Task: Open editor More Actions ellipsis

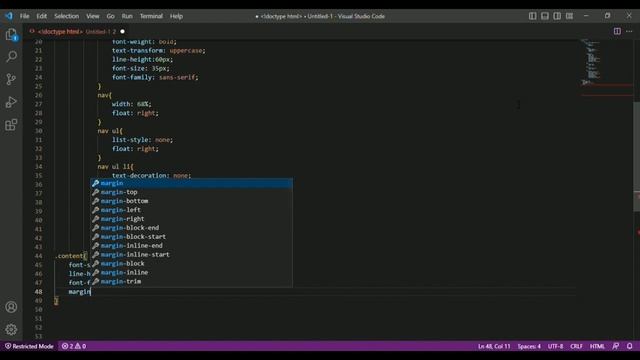Action: pos(629,31)
